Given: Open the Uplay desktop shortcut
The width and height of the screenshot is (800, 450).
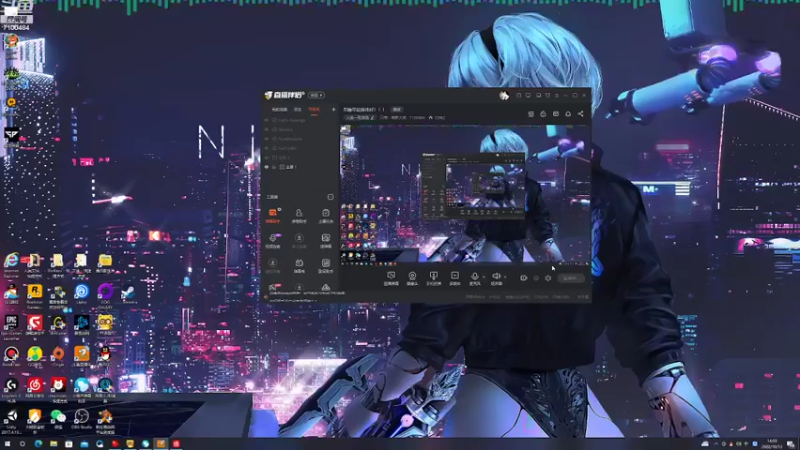Looking at the screenshot, I should (x=82, y=294).
